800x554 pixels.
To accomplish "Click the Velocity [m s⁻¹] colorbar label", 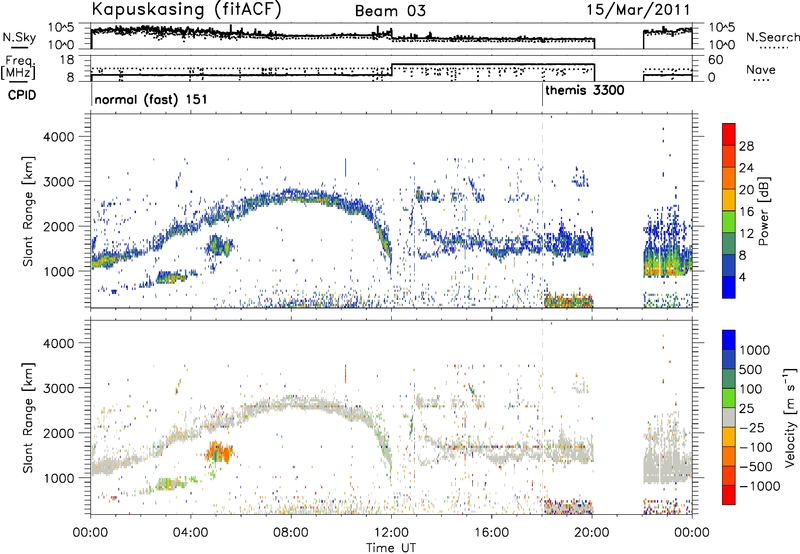I will point(790,417).
